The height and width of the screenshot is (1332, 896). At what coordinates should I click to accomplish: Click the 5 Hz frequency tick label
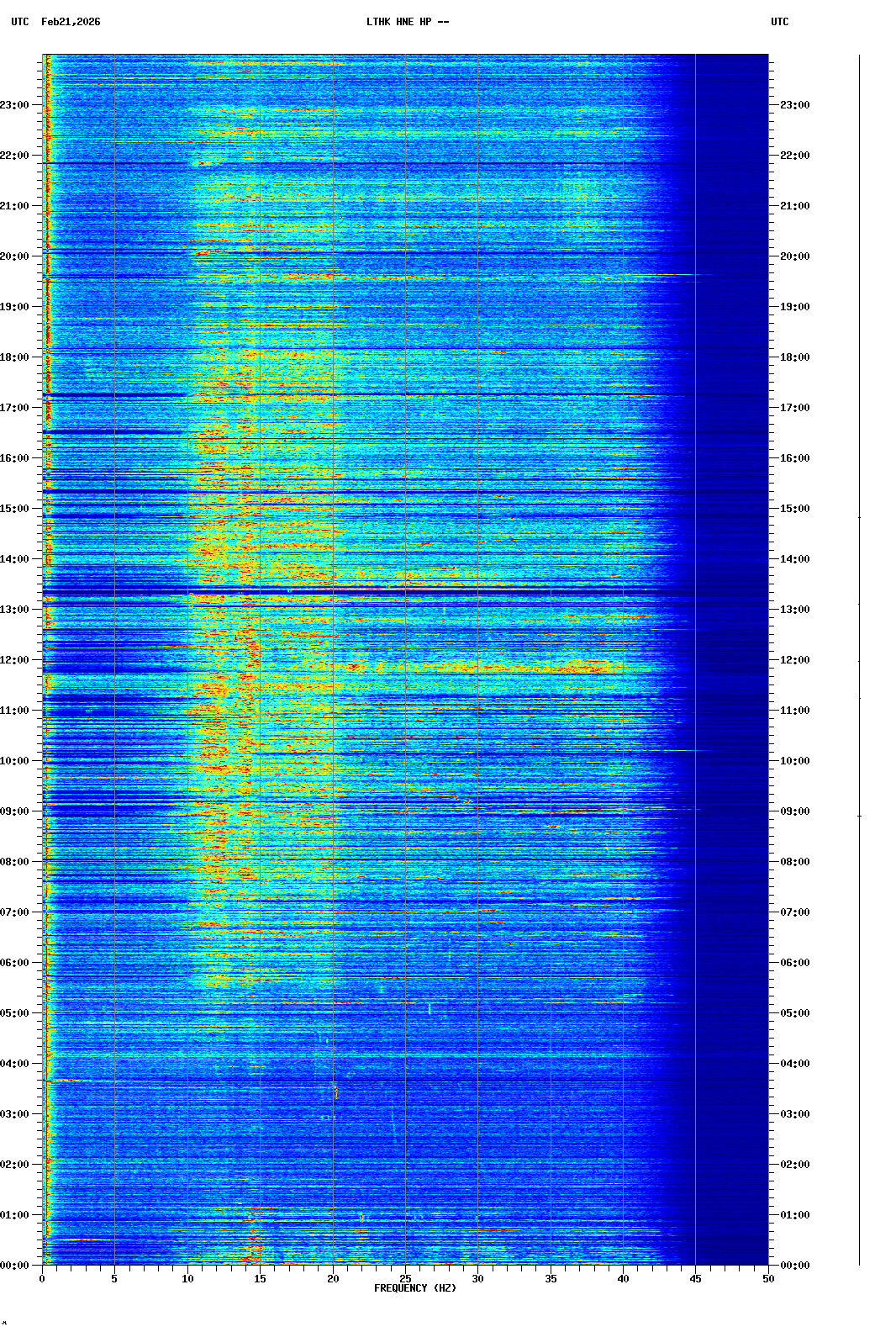coord(114,1279)
